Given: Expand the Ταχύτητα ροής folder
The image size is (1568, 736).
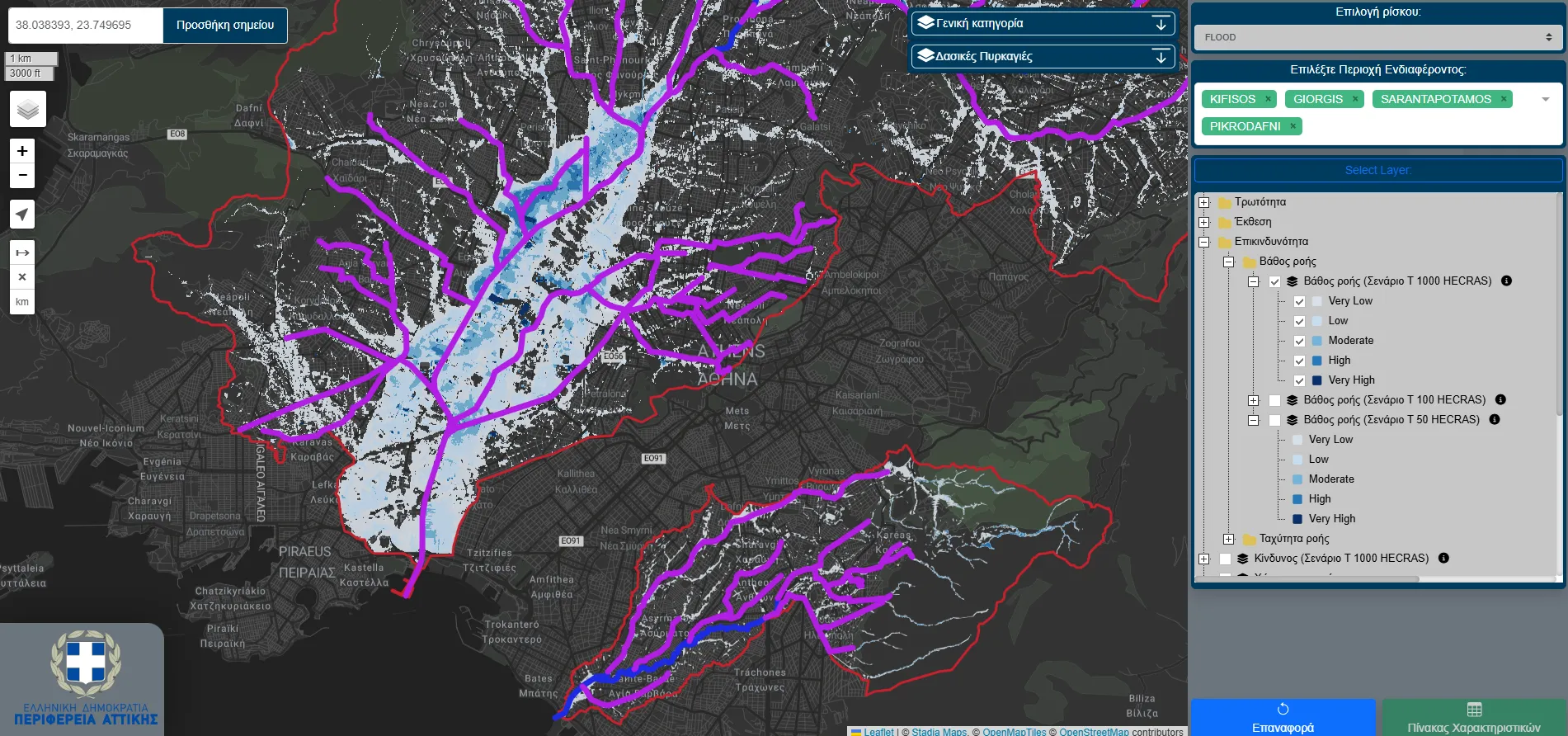Looking at the screenshot, I should tap(1228, 539).
